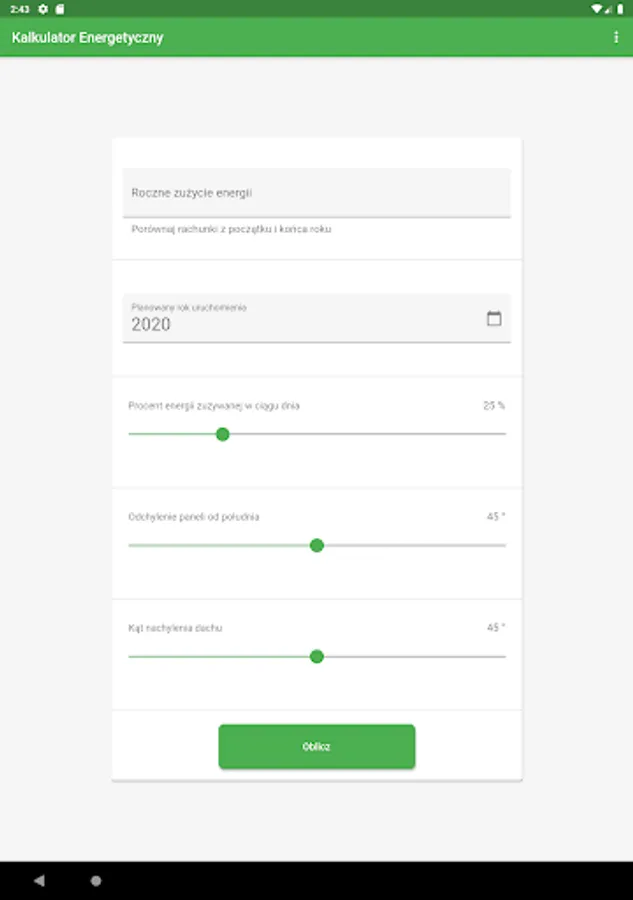Screen dimensions: 633x900
Task: Click the roof tilt angle slider thumb
Action: coord(317,656)
